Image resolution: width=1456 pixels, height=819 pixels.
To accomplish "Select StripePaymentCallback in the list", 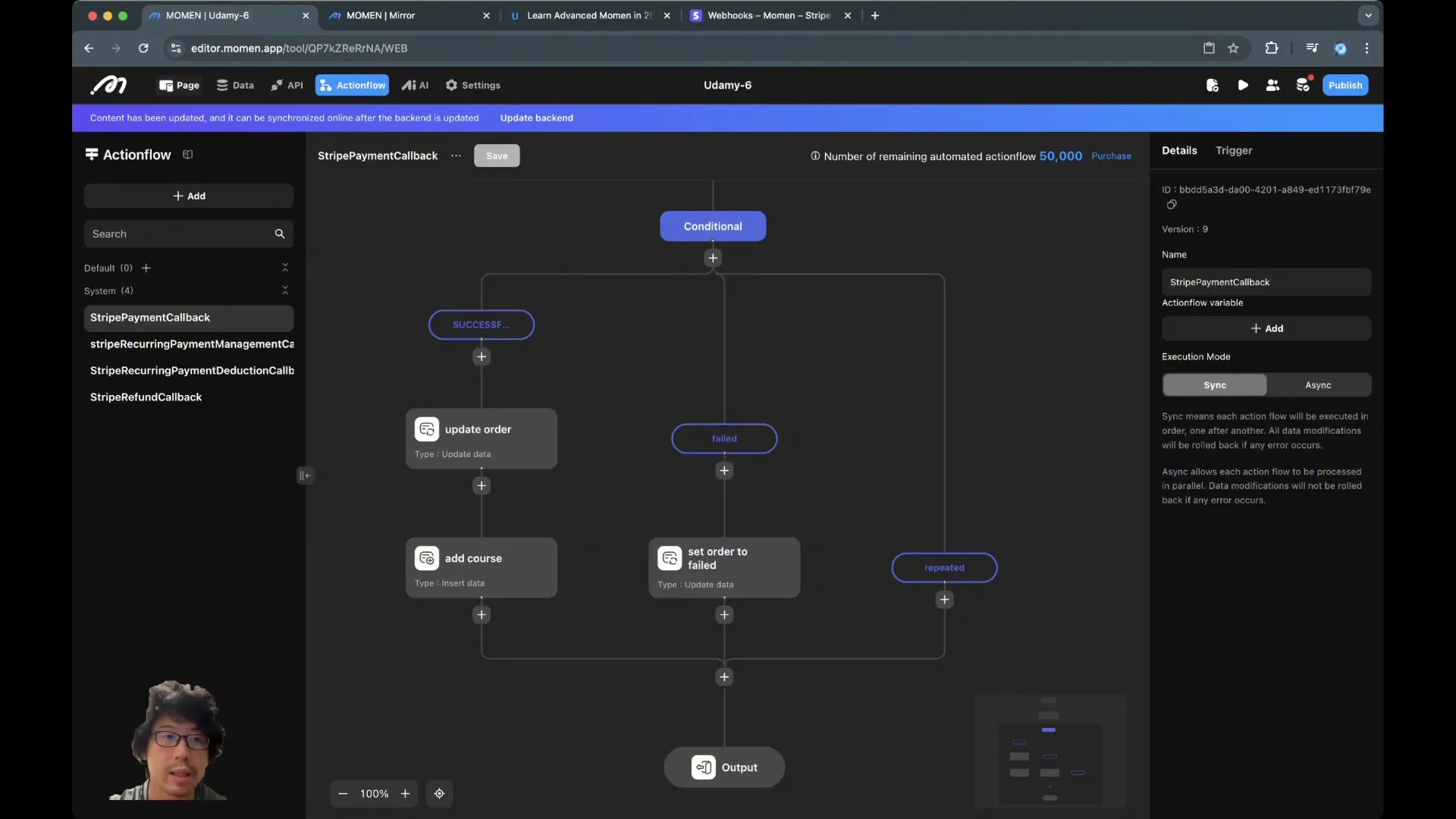I will 189,318.
